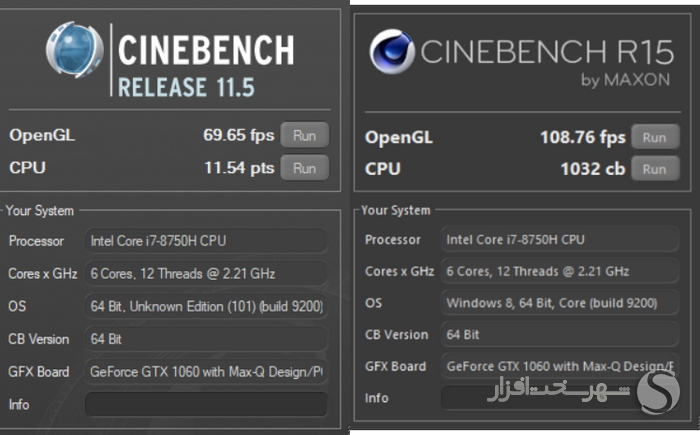
Task: Click the Info field in Cinebench R15
Action: click(x=560, y=397)
